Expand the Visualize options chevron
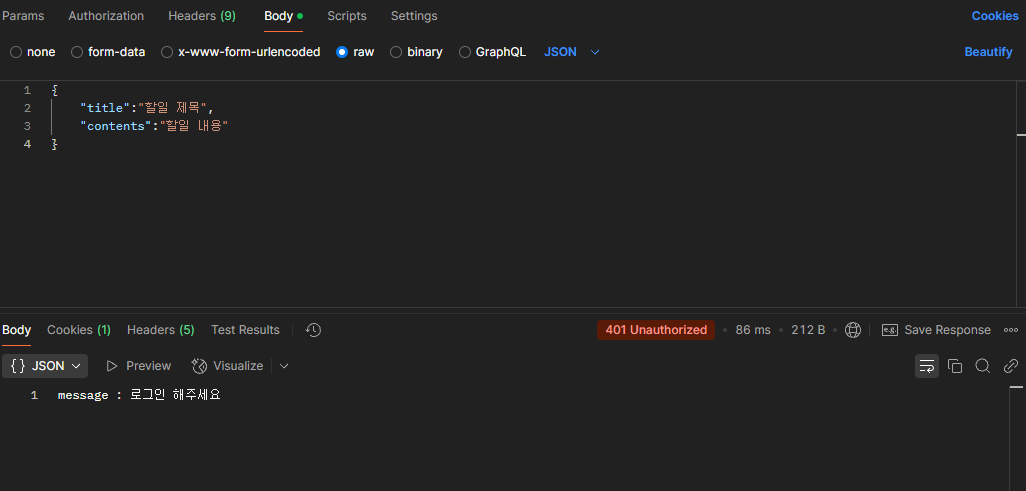This screenshot has height=491, width=1026. tap(284, 366)
